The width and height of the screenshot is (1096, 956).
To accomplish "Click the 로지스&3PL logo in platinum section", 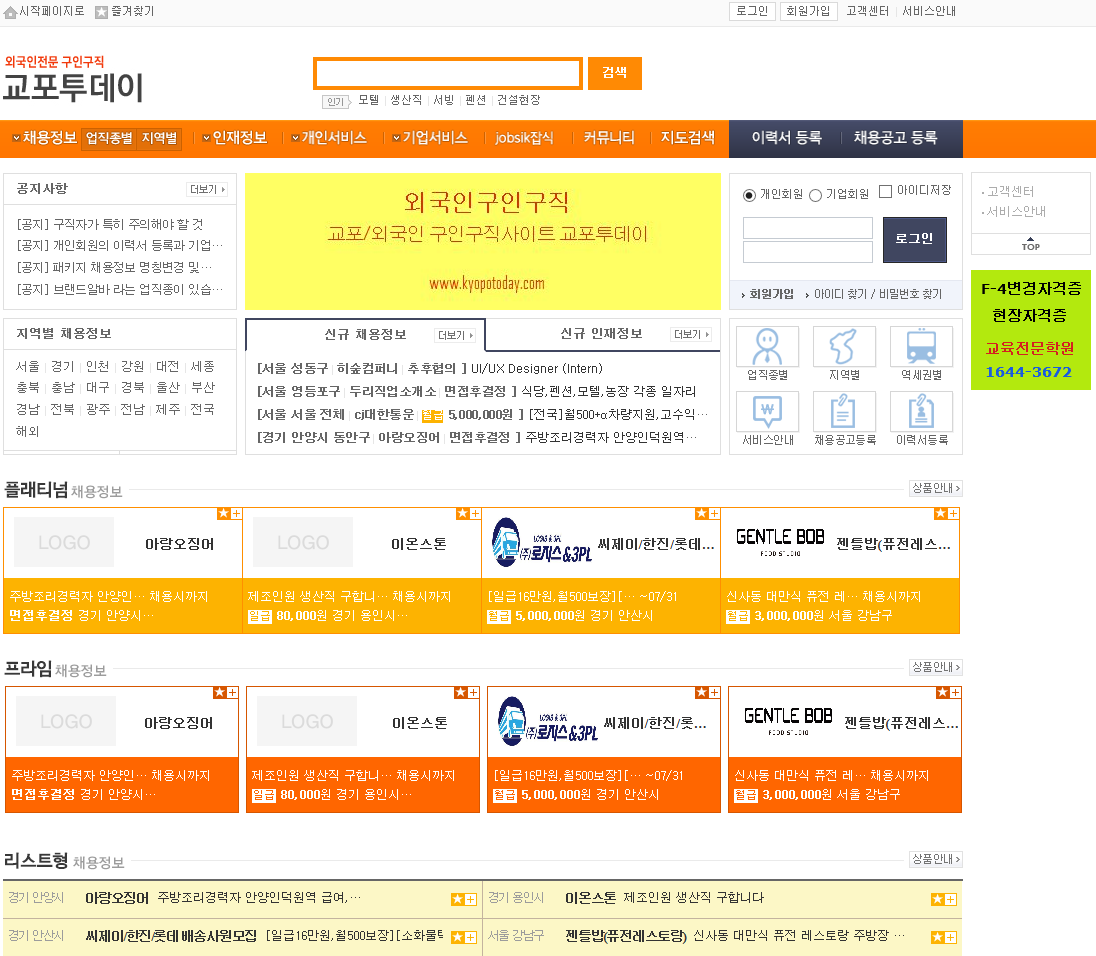I will tap(541, 542).
